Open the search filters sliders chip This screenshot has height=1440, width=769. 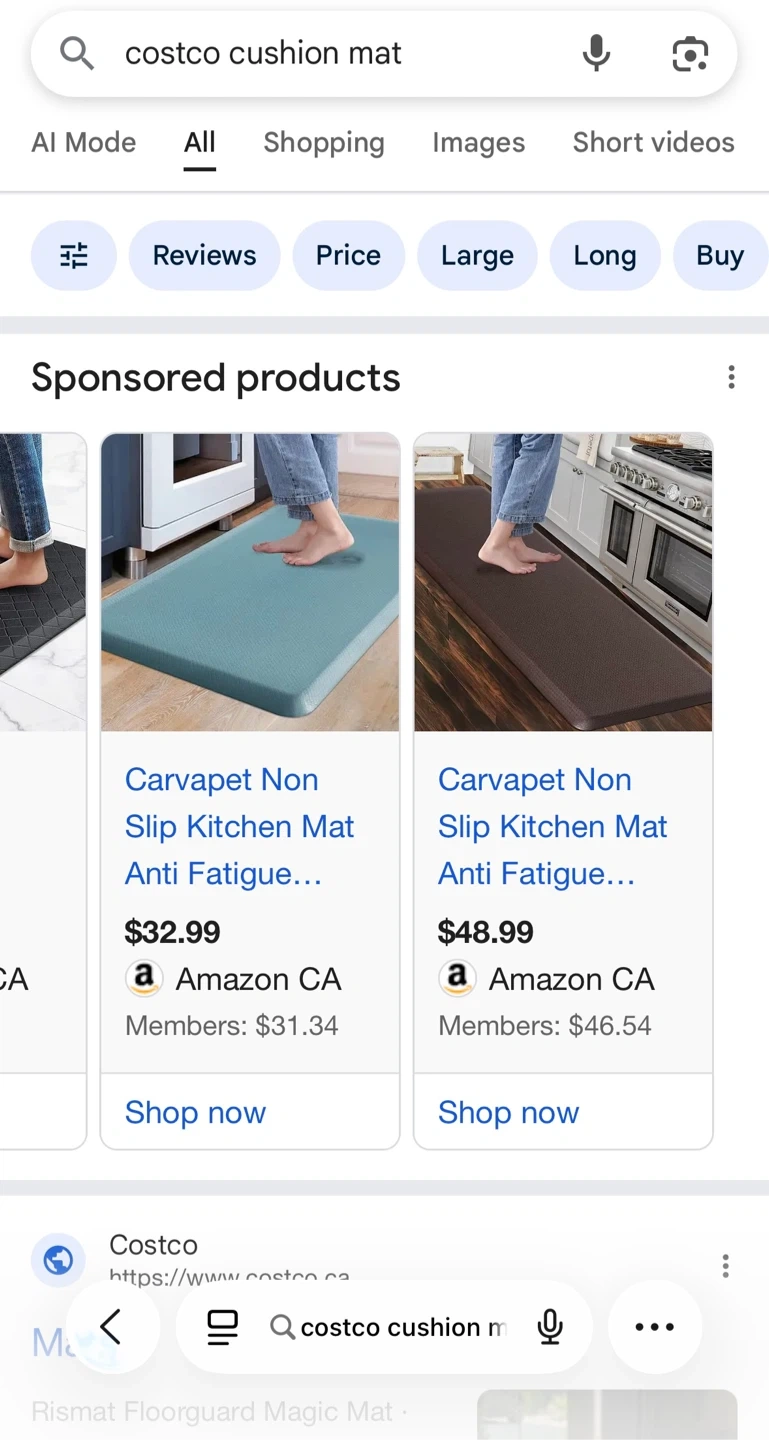pyautogui.click(x=74, y=256)
